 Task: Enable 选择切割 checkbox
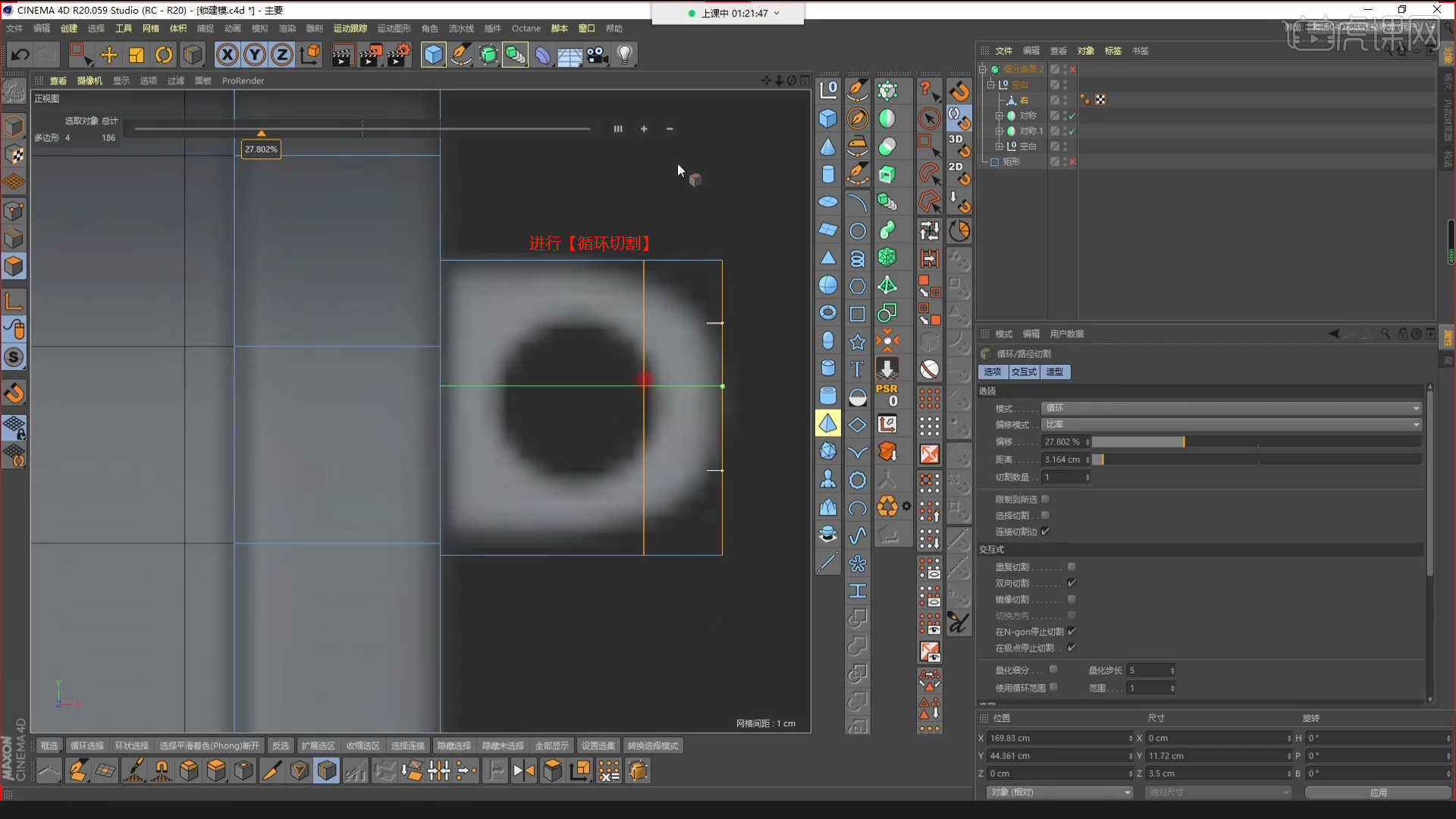[1046, 516]
